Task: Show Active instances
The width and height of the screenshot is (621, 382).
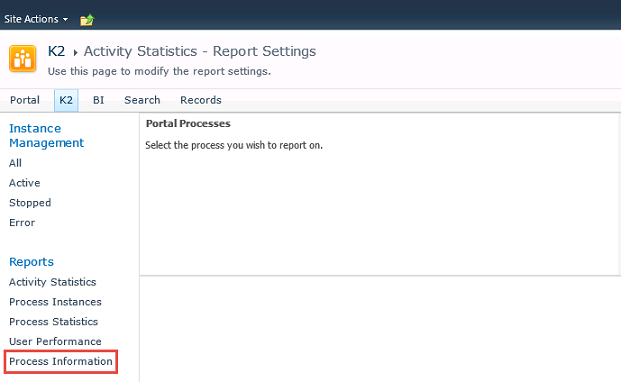Action: pos(25,183)
